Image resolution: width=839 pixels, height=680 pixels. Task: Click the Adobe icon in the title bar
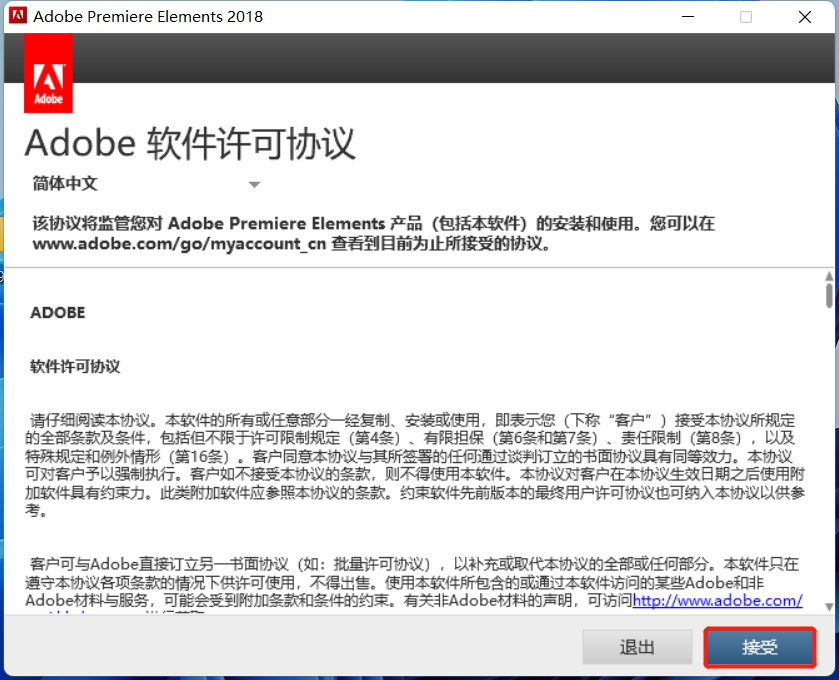click(17, 16)
